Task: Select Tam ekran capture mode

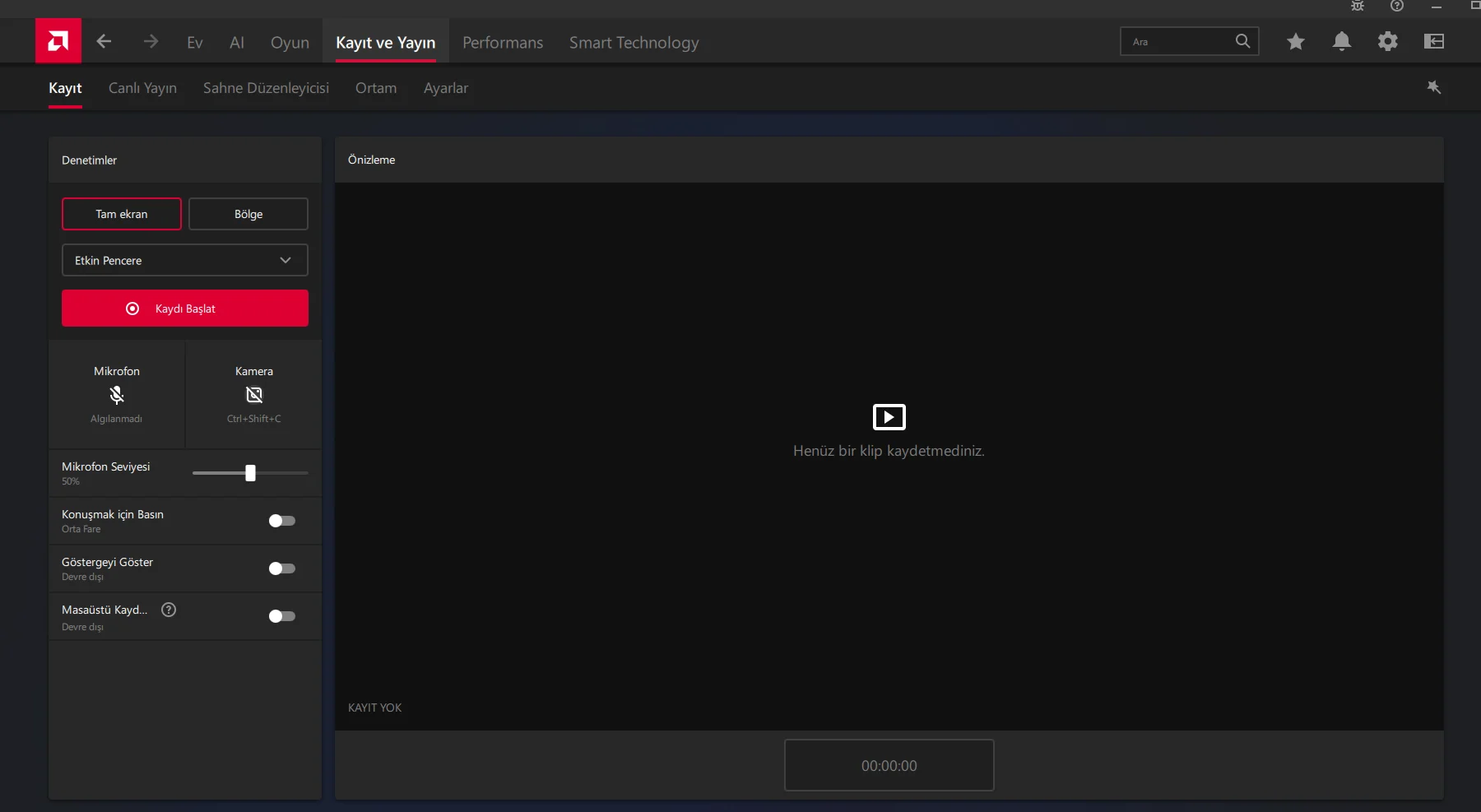Action: (122, 214)
